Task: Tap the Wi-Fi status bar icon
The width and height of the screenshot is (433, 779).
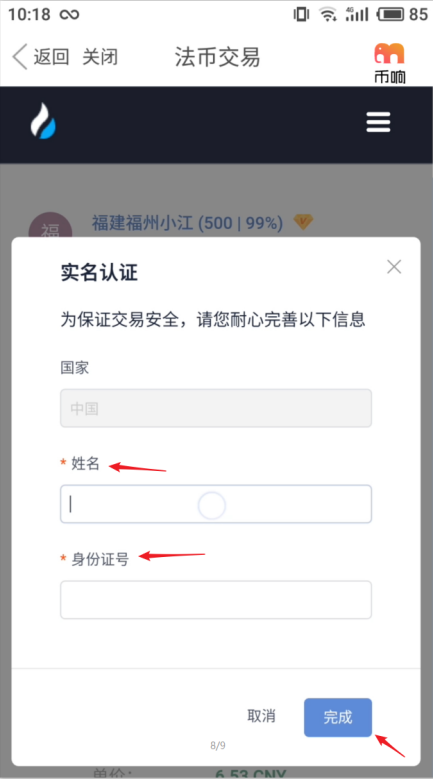Action: coord(328,14)
